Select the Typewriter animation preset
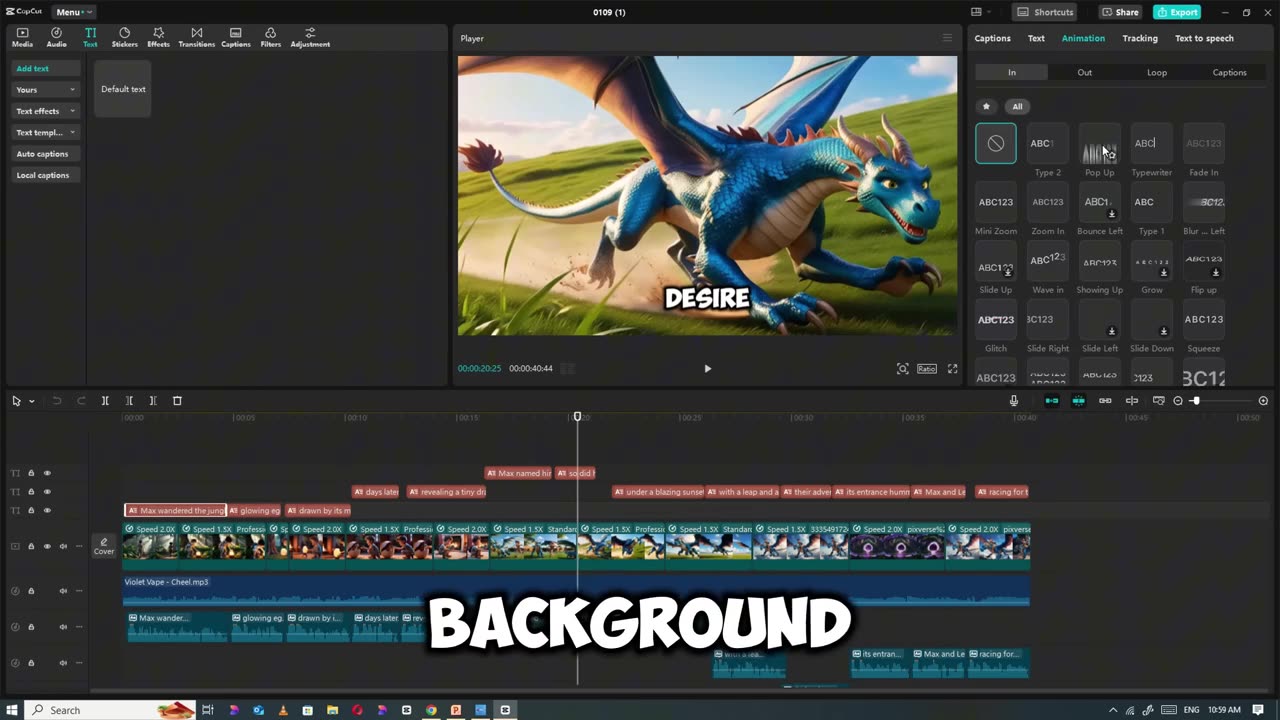 pos(1151,143)
